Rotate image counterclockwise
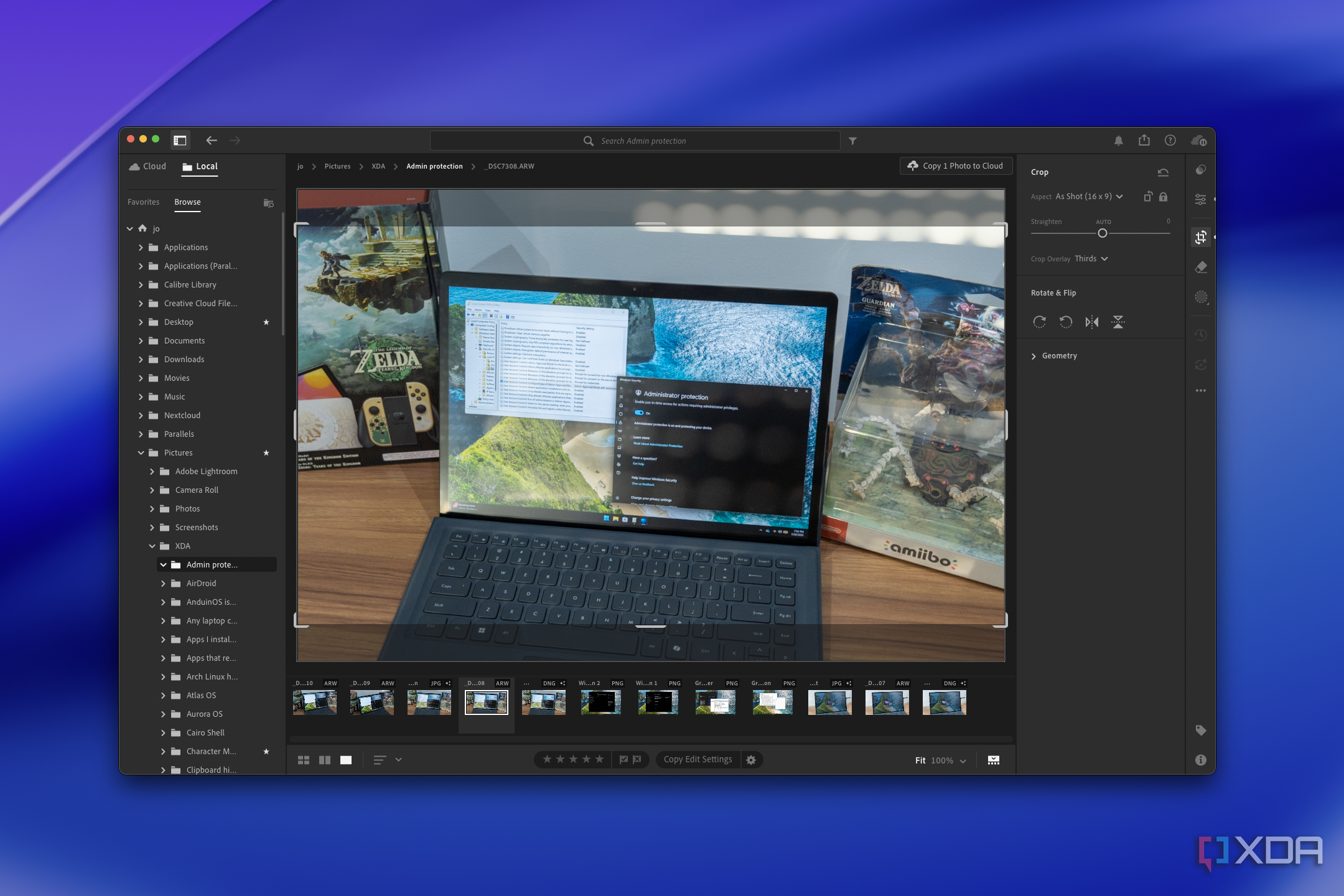The width and height of the screenshot is (1344, 896). (1066, 322)
